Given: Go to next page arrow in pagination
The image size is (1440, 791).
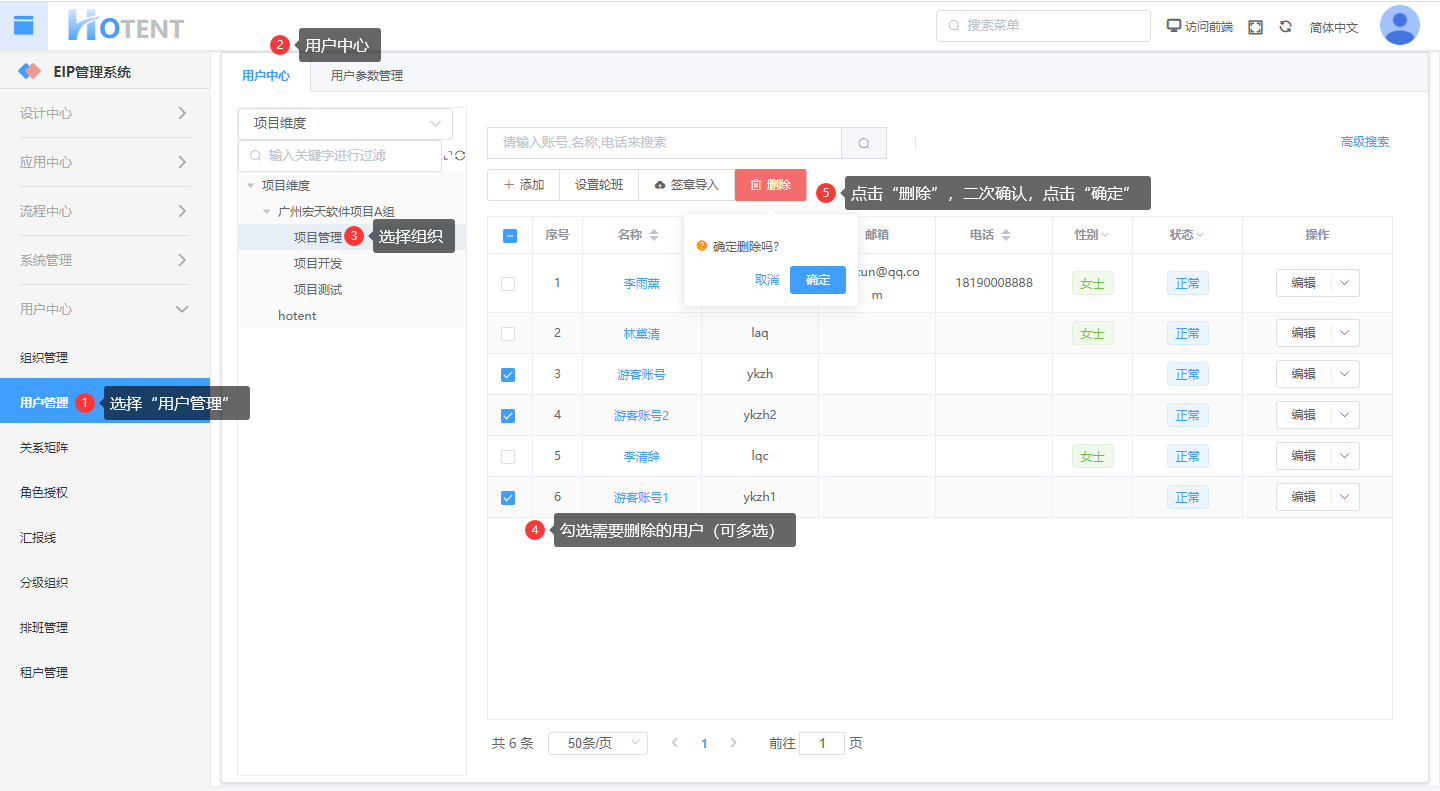Looking at the screenshot, I should click(x=733, y=743).
